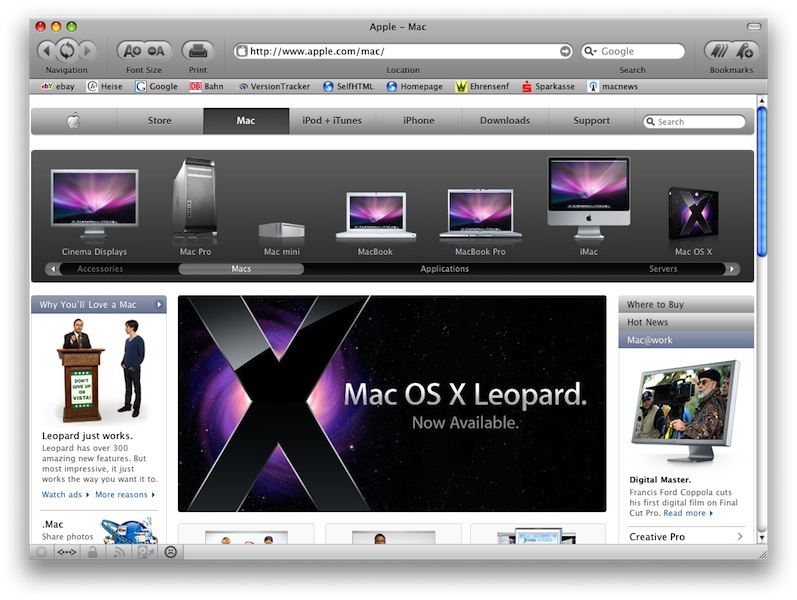Click the scrollbar up arrow

tap(761, 101)
